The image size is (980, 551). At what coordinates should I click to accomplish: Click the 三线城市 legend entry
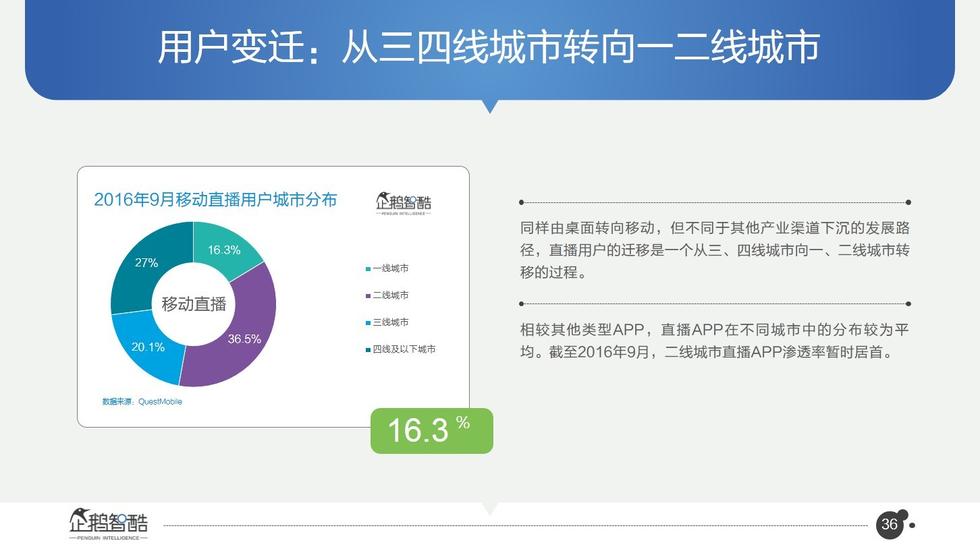(x=387, y=322)
